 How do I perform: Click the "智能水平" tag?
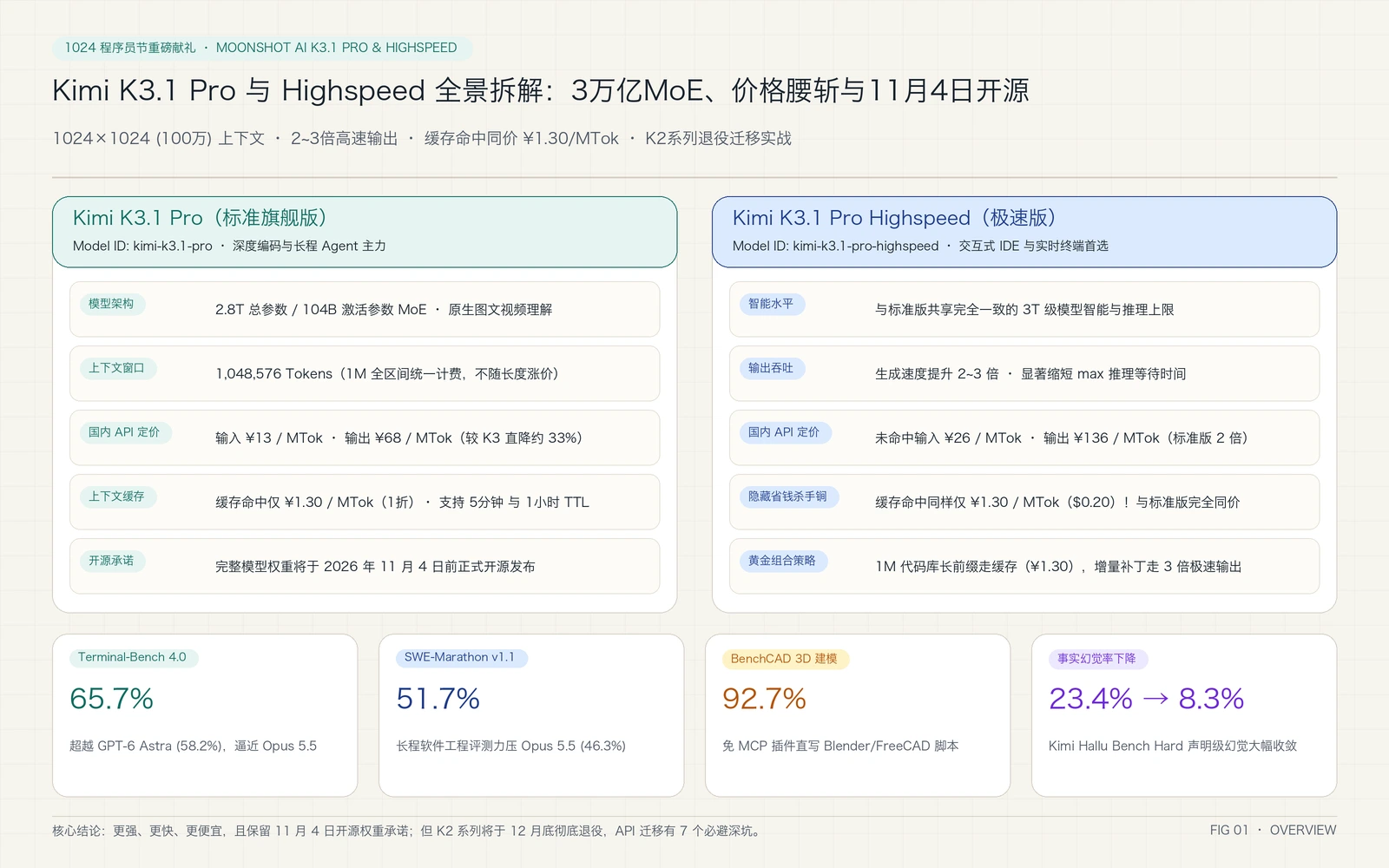pos(771,304)
